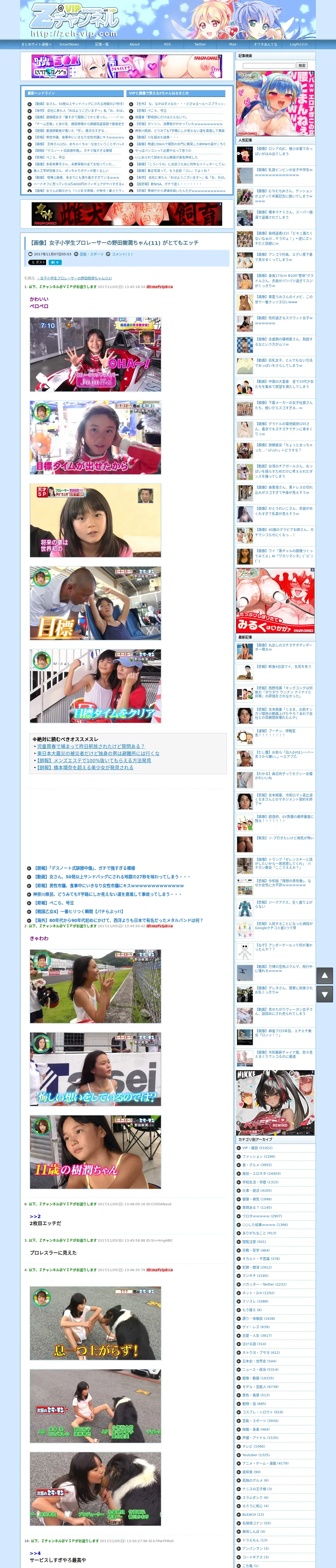336x1568 pixels.
Task: Click the arrow icon beside 質問ある？ (1145)
Action: point(239,1208)
